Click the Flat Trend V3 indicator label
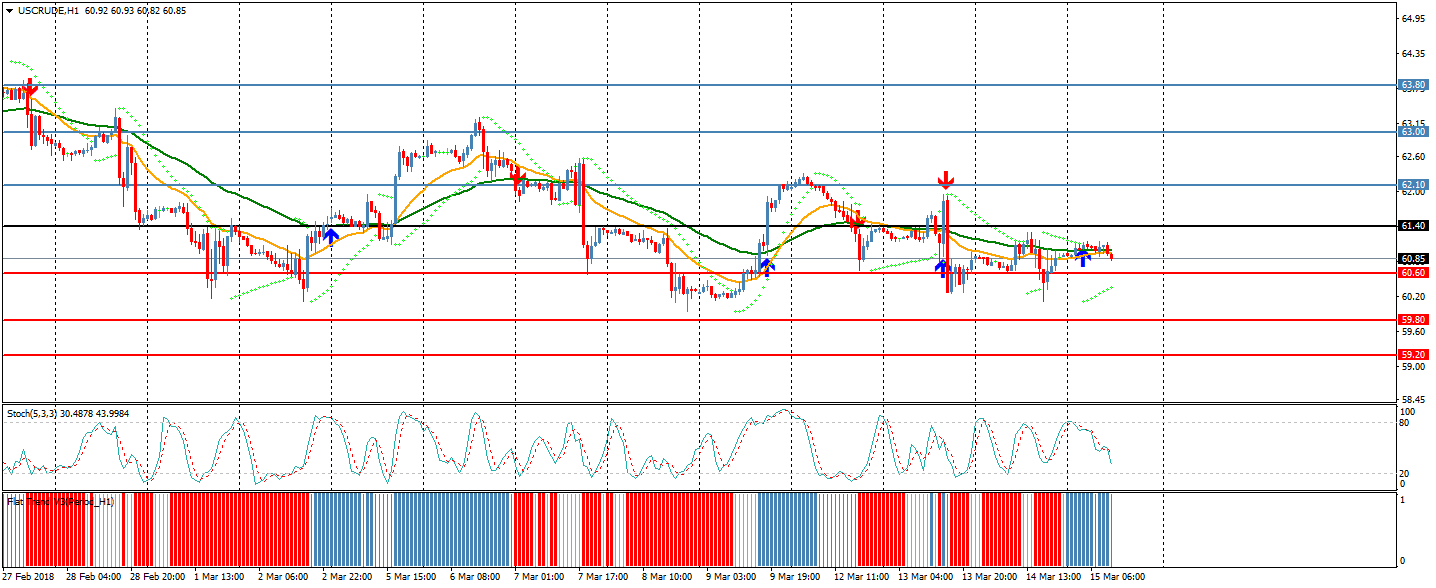The height and width of the screenshot is (588, 1436). point(60,501)
